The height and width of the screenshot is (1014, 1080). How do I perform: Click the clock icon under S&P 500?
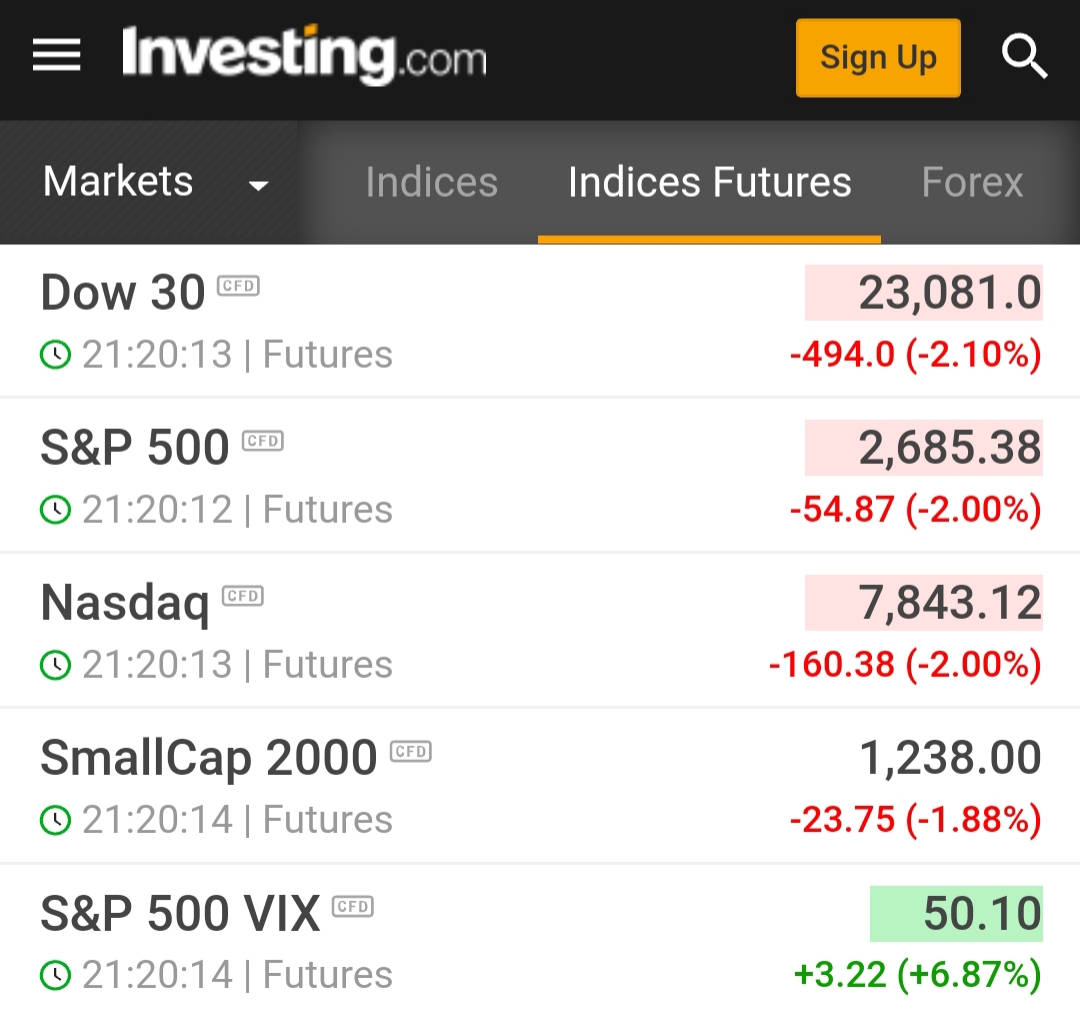click(55, 510)
